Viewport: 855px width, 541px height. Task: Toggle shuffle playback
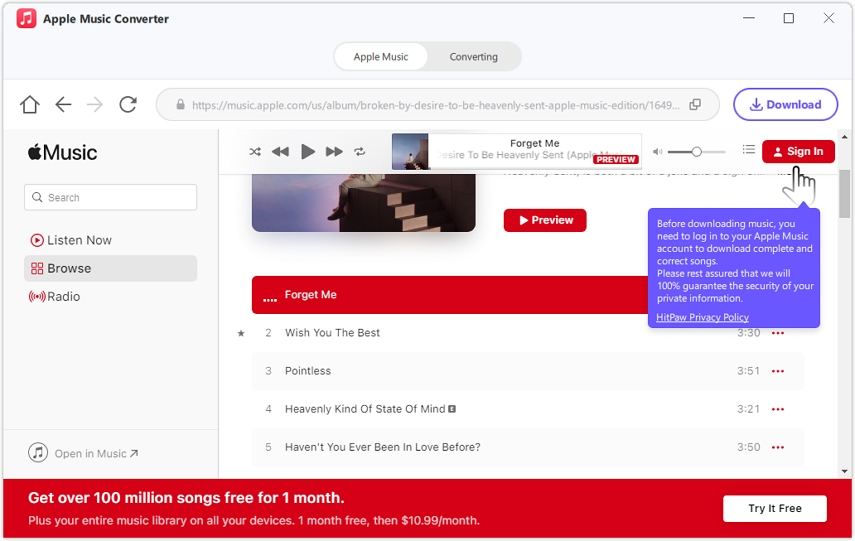pyautogui.click(x=255, y=152)
